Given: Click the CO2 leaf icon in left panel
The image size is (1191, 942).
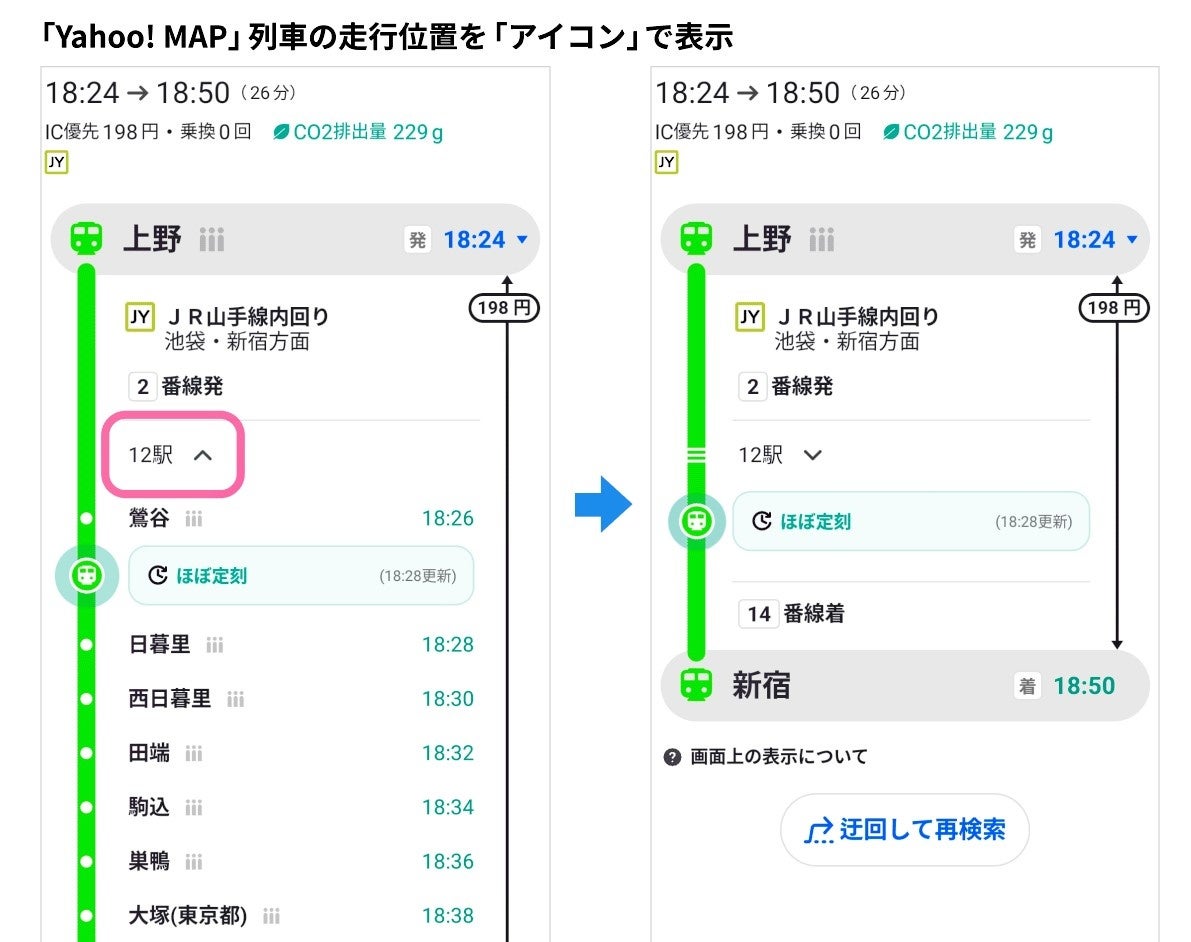Looking at the screenshot, I should [281, 132].
